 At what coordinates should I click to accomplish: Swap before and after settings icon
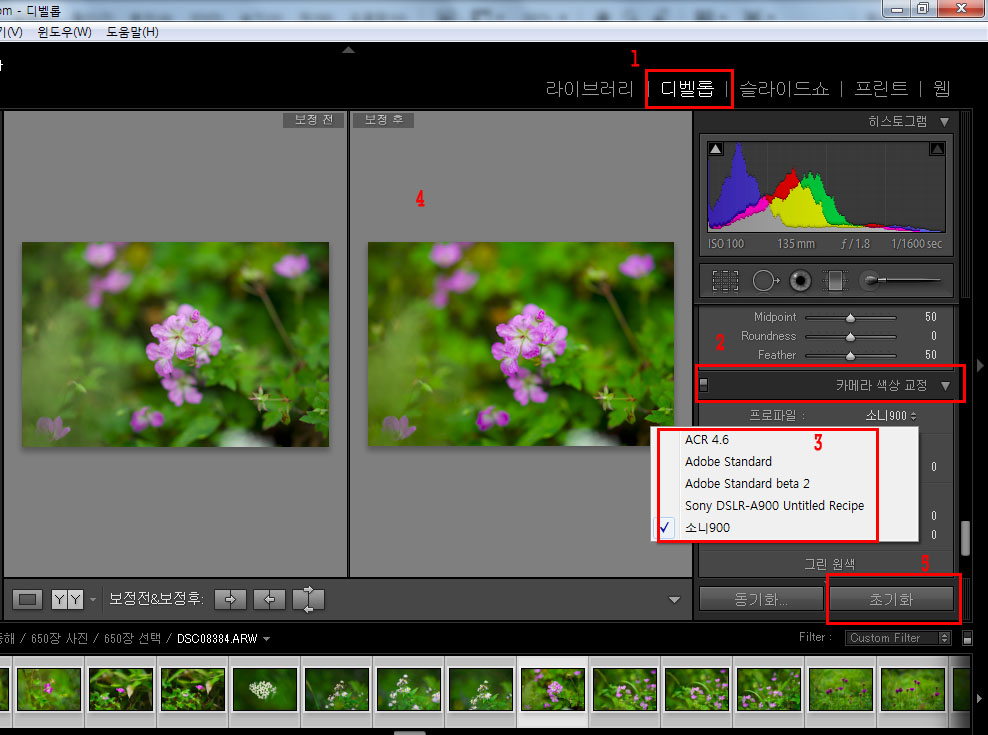(308, 599)
